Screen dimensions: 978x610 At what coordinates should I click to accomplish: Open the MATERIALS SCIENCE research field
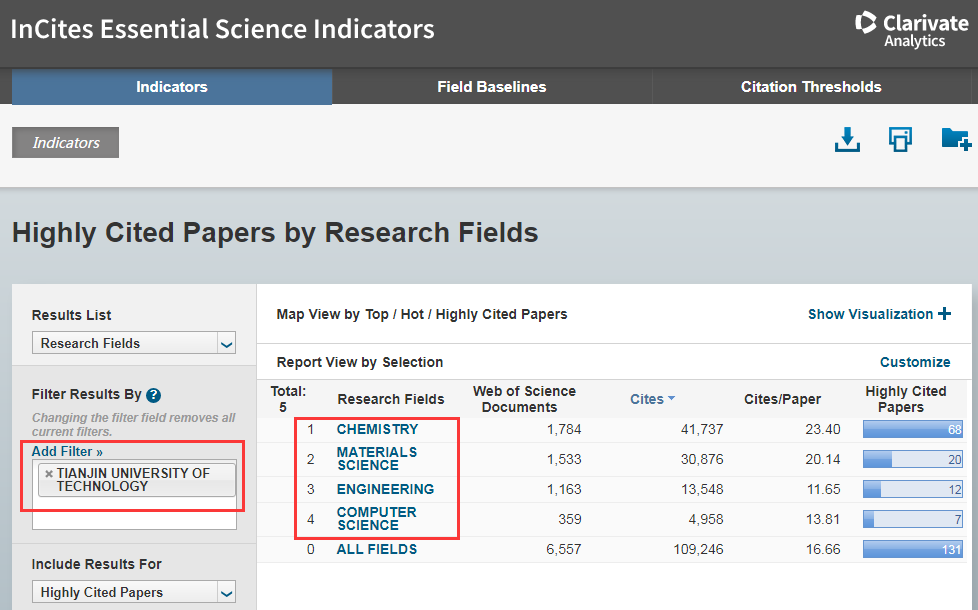coord(376,458)
